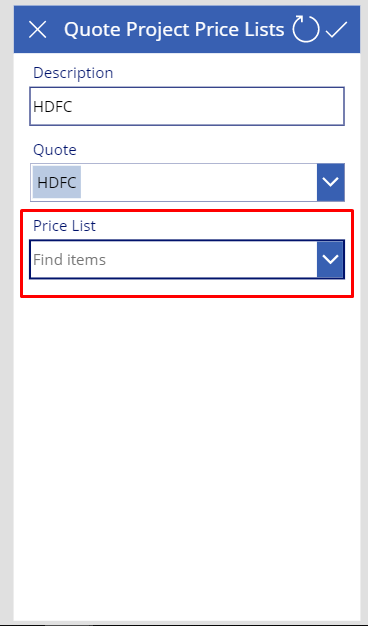
Task: Click the Price List field label
Action: coord(64,226)
